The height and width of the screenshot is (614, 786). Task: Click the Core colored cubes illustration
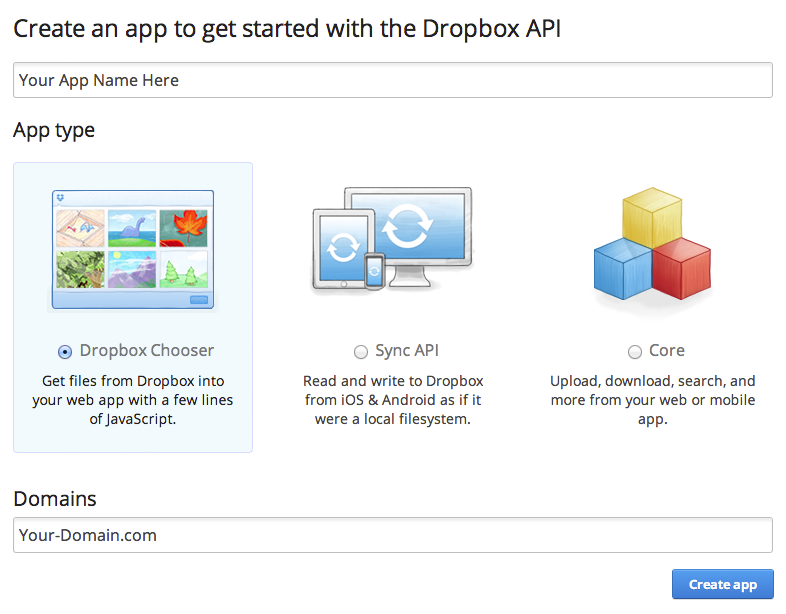pos(652,244)
